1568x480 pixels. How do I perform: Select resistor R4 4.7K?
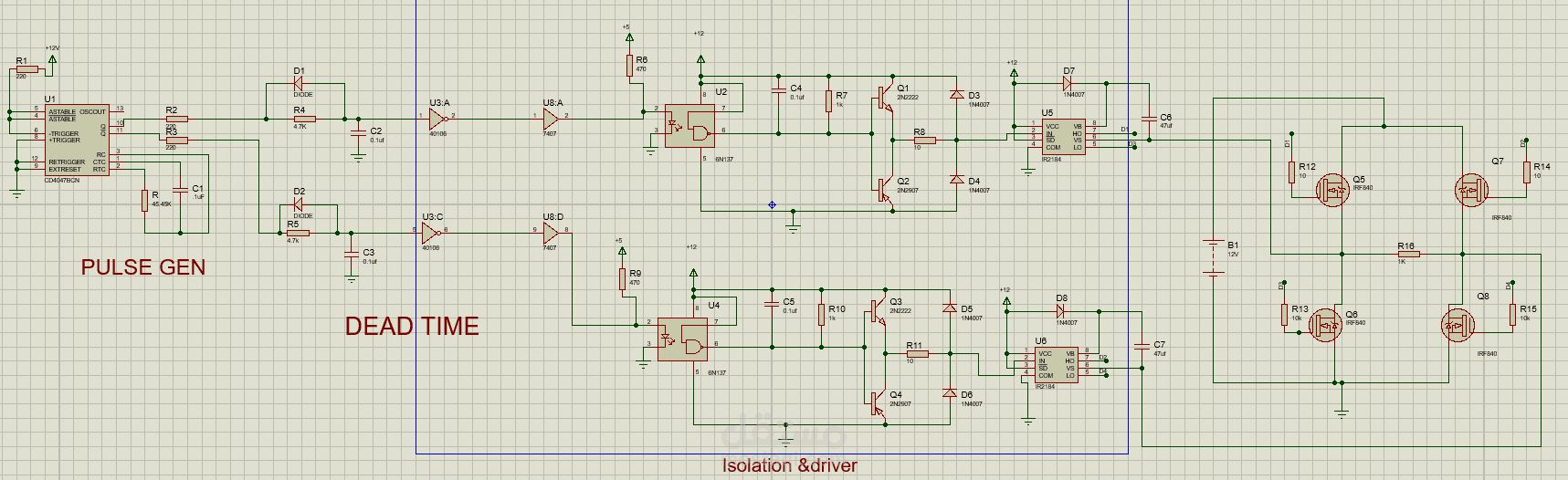pos(304,119)
